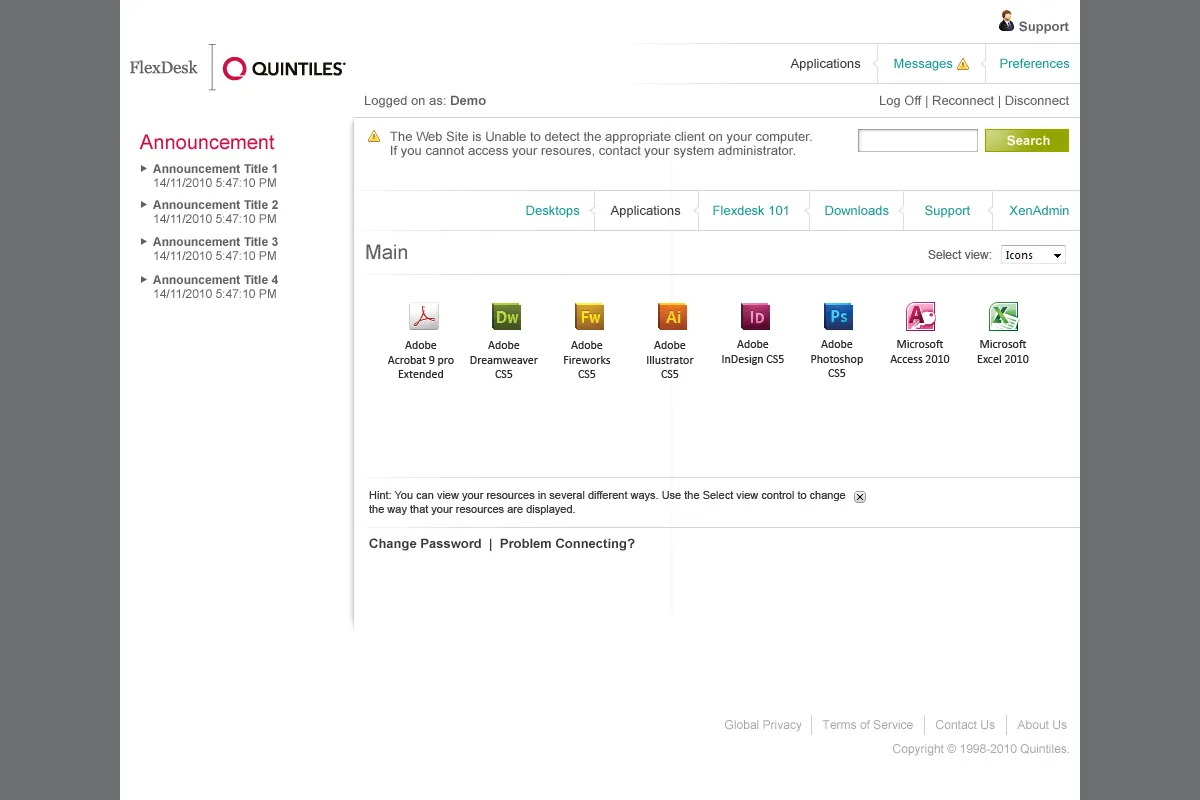Launch Microsoft Access 2010 icon
1200x800 pixels.
click(921, 317)
